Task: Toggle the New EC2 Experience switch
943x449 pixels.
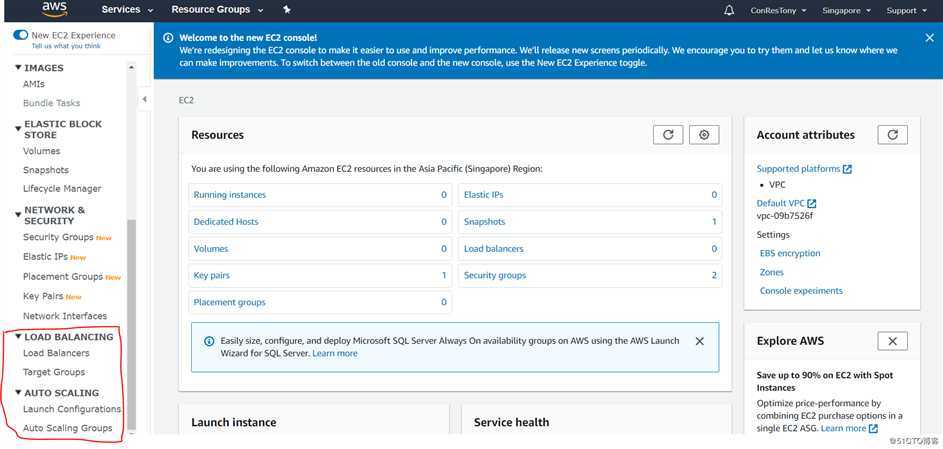Action: (x=20, y=35)
